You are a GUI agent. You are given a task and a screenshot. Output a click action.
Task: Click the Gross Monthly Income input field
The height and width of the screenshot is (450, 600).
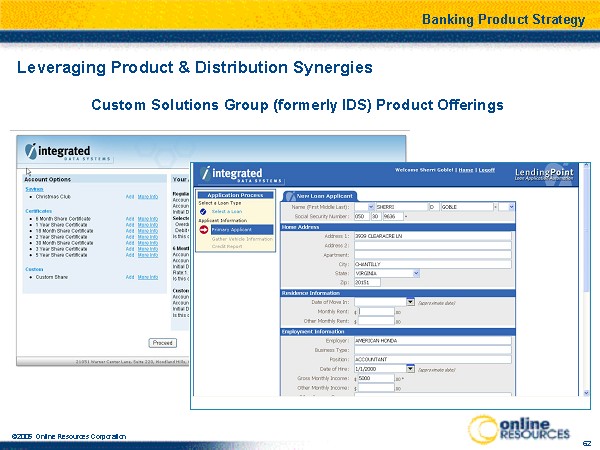[x=376, y=379]
